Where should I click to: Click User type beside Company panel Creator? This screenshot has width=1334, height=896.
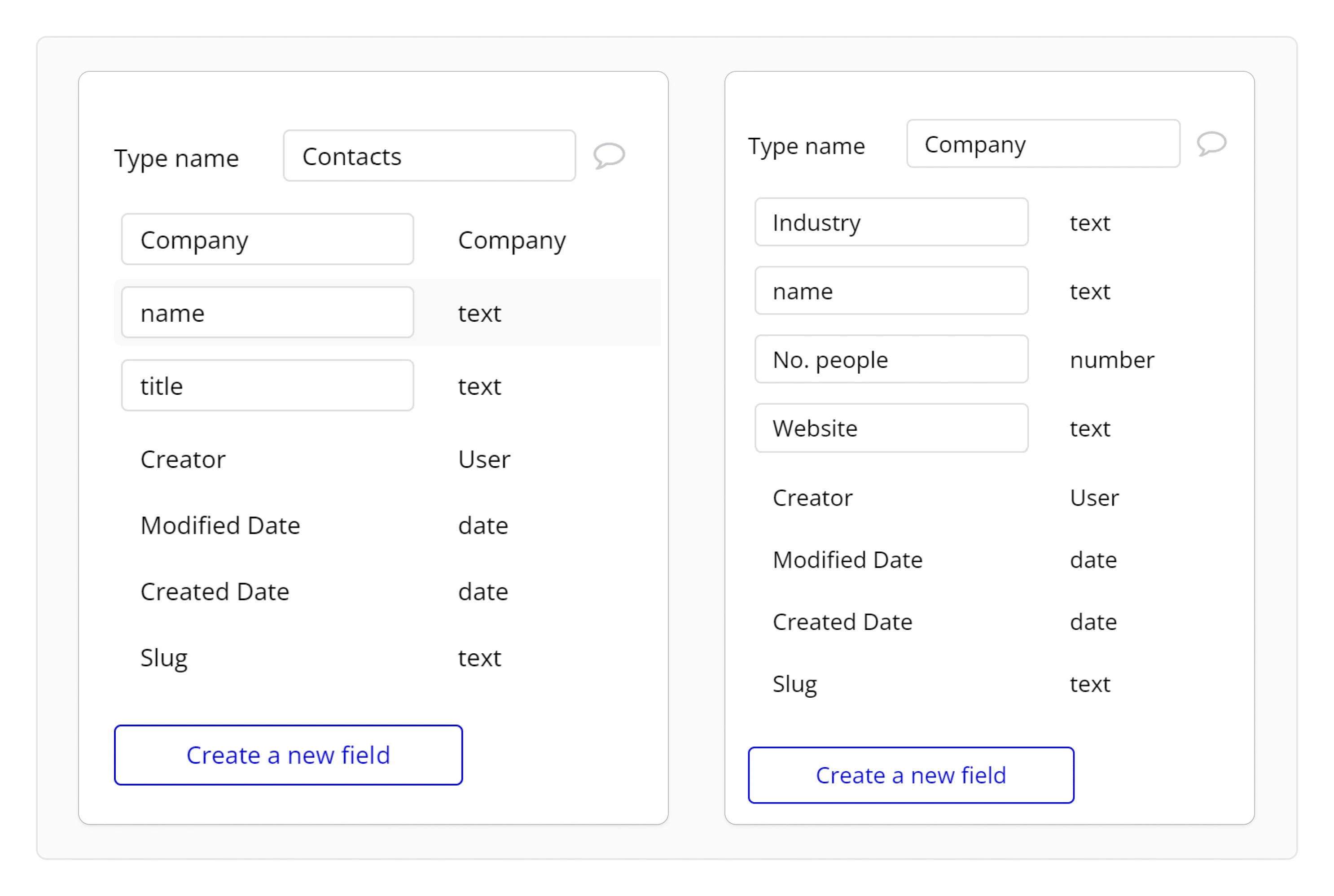point(1094,498)
